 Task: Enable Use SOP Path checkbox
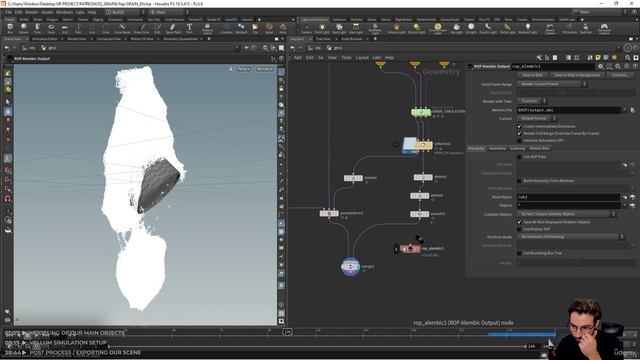pos(519,157)
